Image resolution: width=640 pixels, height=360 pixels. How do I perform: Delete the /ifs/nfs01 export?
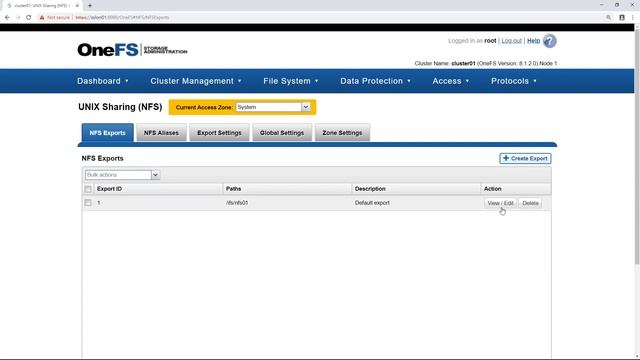(x=530, y=203)
